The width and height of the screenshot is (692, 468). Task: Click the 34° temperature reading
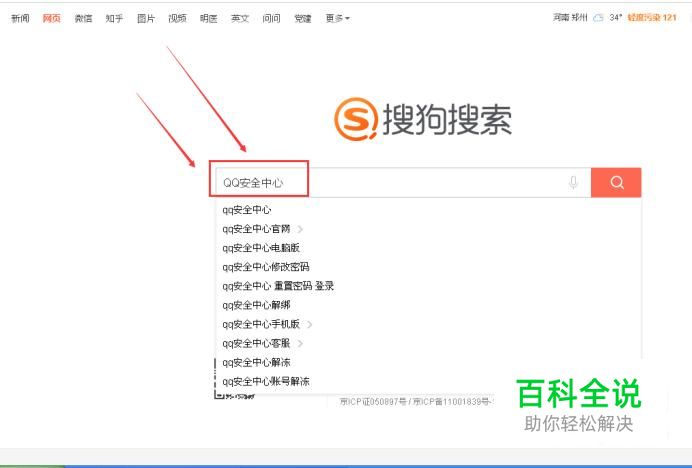615,18
